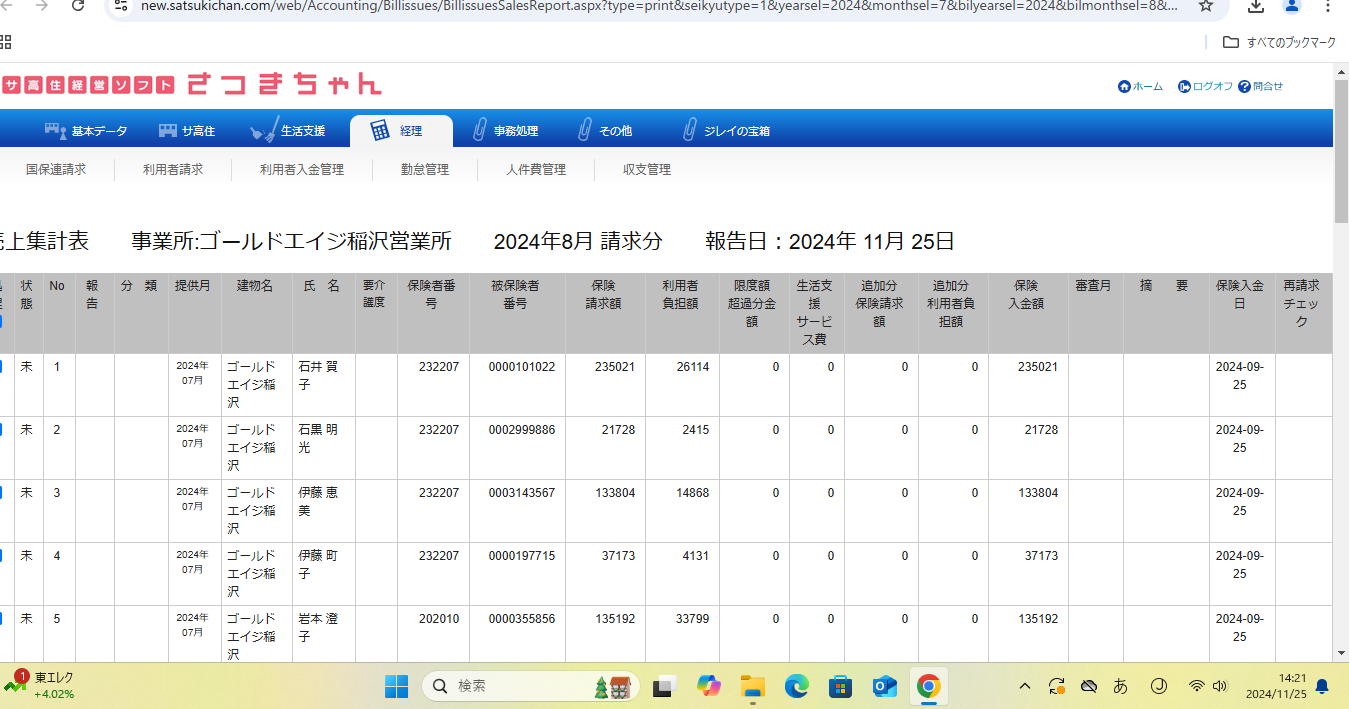The width and height of the screenshot is (1349, 709).
Task: Open the 収支管理 submenu link
Action: click(x=647, y=170)
